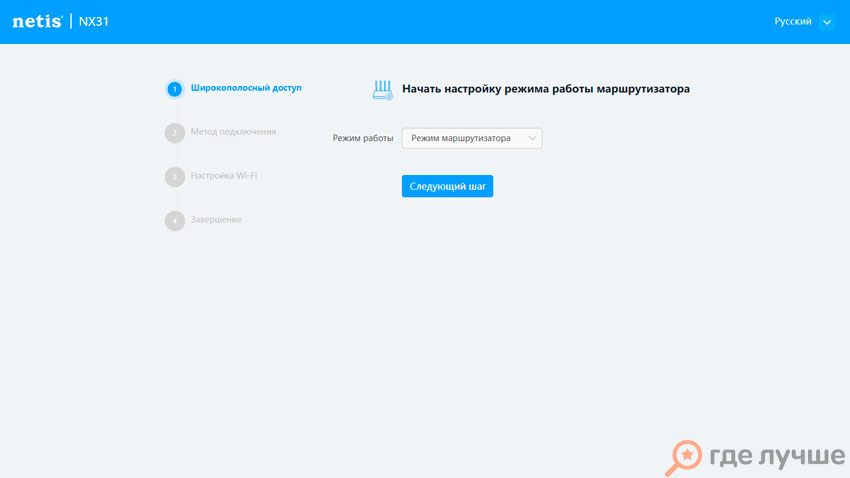Jump to Завершение step label
This screenshot has width=850, height=478.
(216, 220)
